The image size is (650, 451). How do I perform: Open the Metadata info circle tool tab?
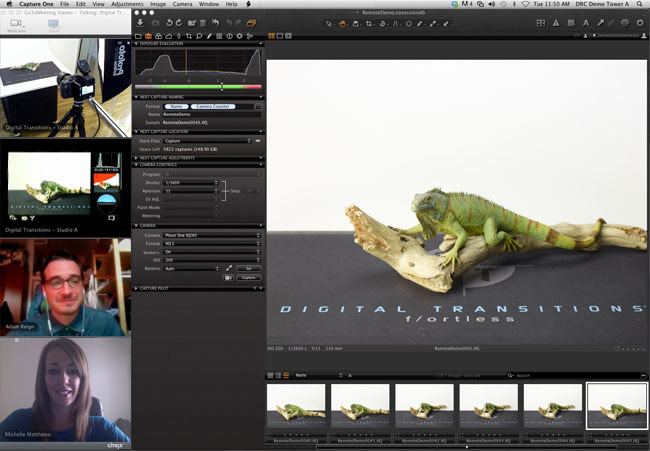[229, 36]
